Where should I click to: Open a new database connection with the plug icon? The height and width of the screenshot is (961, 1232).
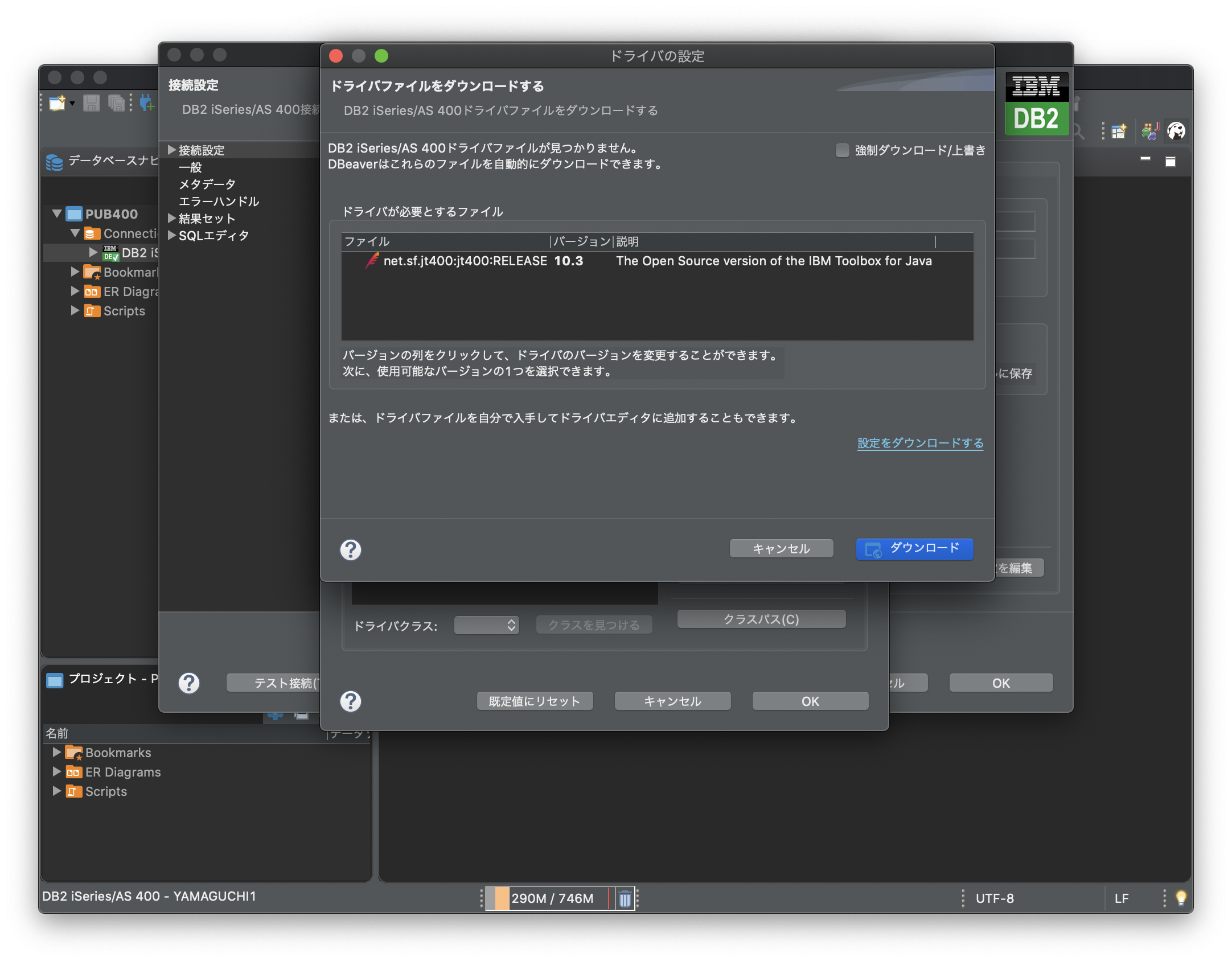(x=146, y=103)
